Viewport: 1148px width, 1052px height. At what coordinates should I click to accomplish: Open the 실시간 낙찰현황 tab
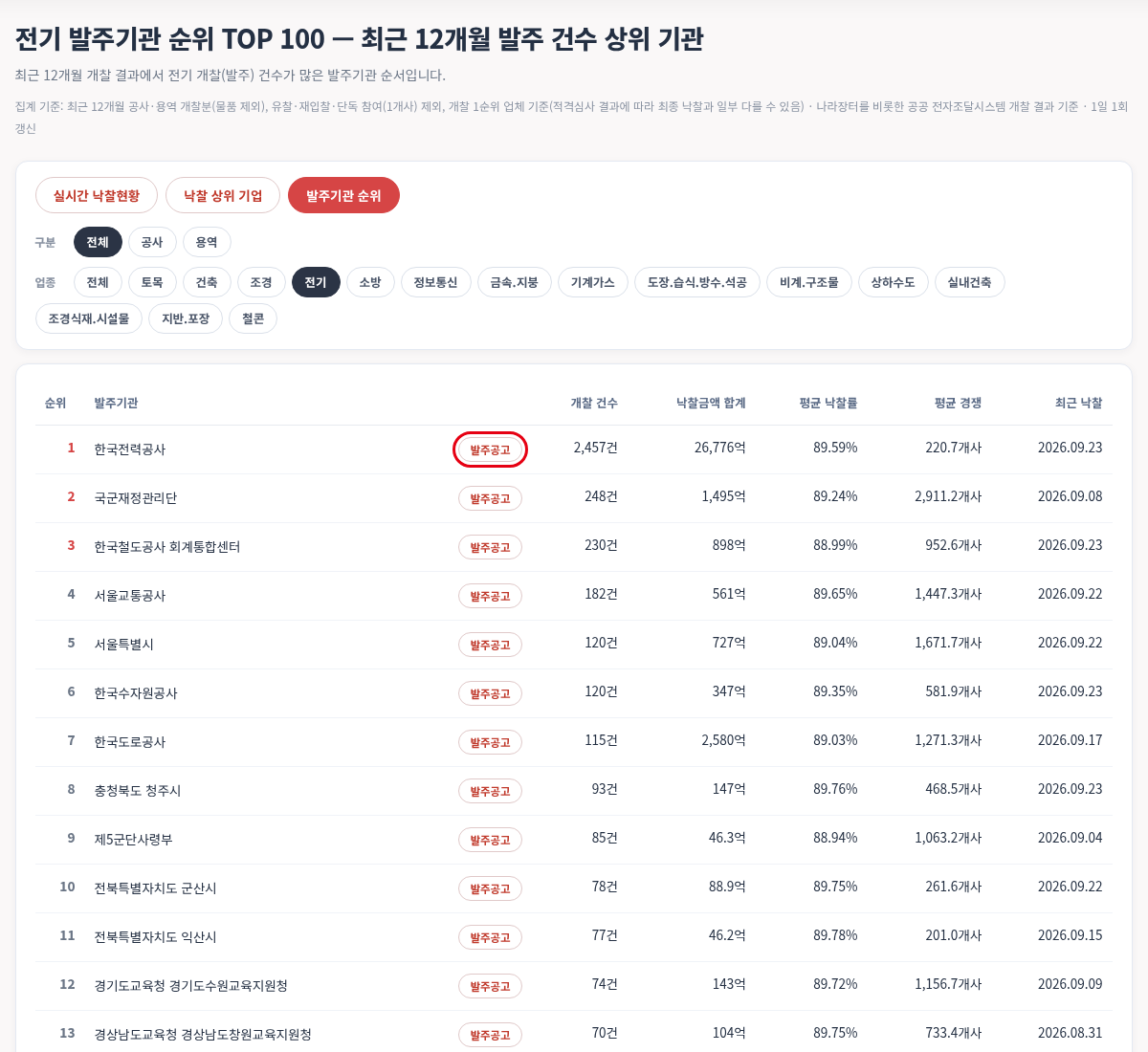click(97, 195)
